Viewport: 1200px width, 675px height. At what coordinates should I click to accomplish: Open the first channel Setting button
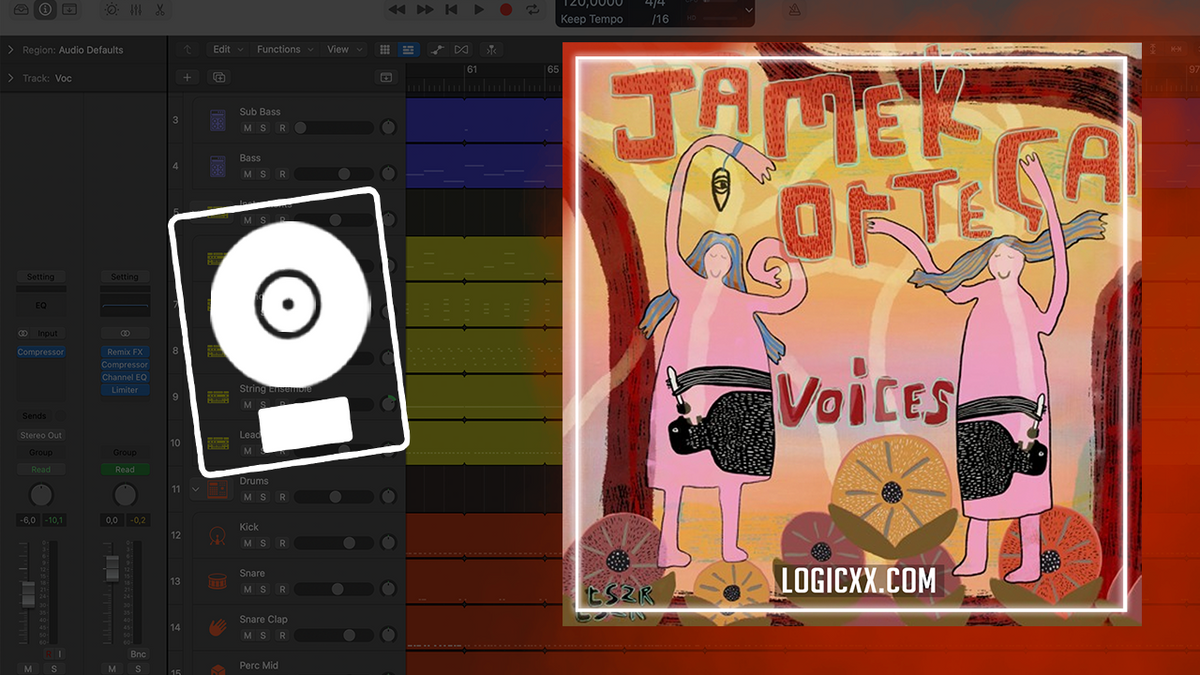[x=41, y=277]
